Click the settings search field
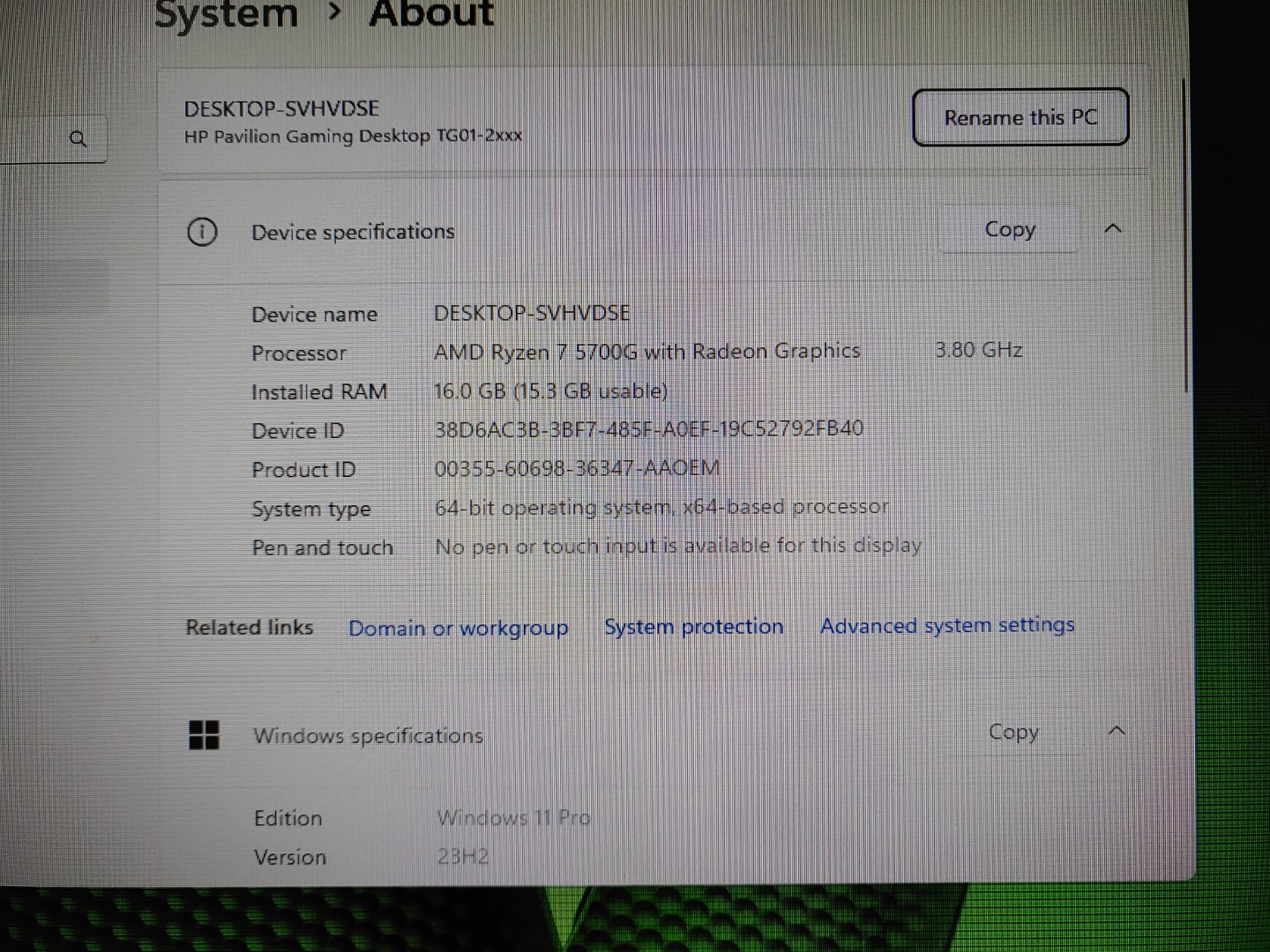Screen dimensions: 1270x952 coord(53,138)
